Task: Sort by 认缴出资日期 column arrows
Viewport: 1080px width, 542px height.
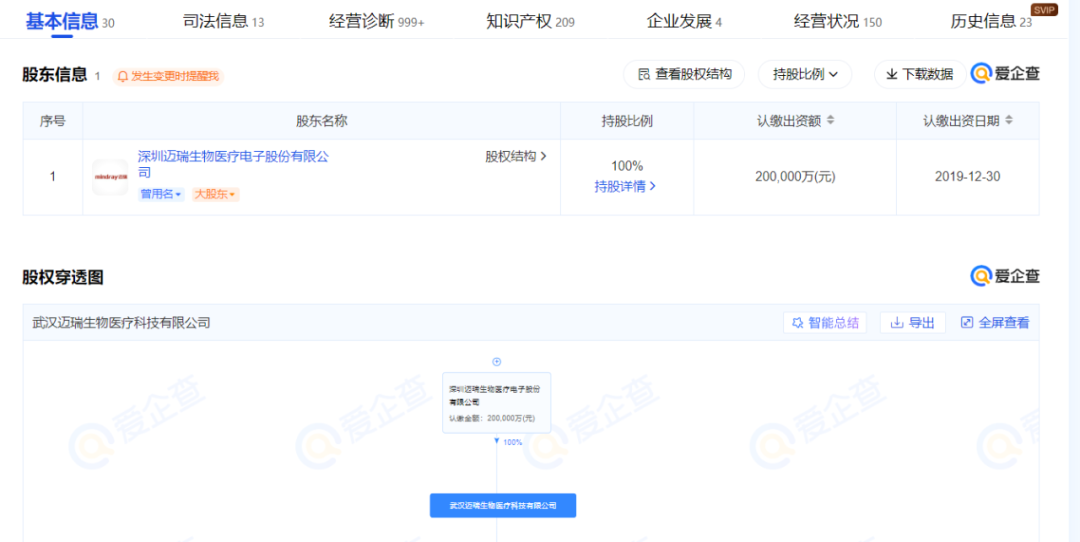Action: click(x=1009, y=121)
